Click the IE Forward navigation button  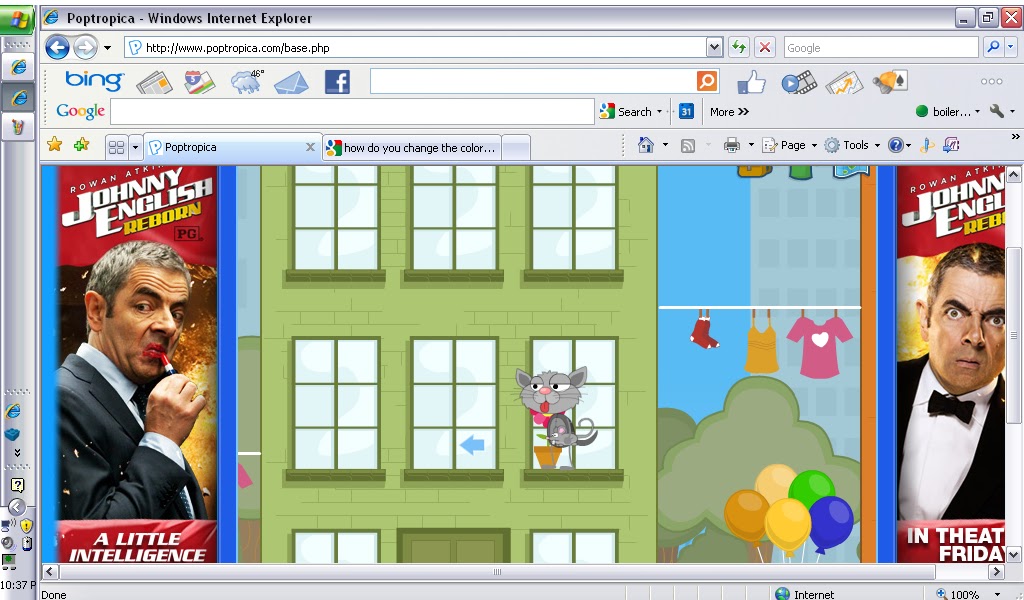point(86,48)
